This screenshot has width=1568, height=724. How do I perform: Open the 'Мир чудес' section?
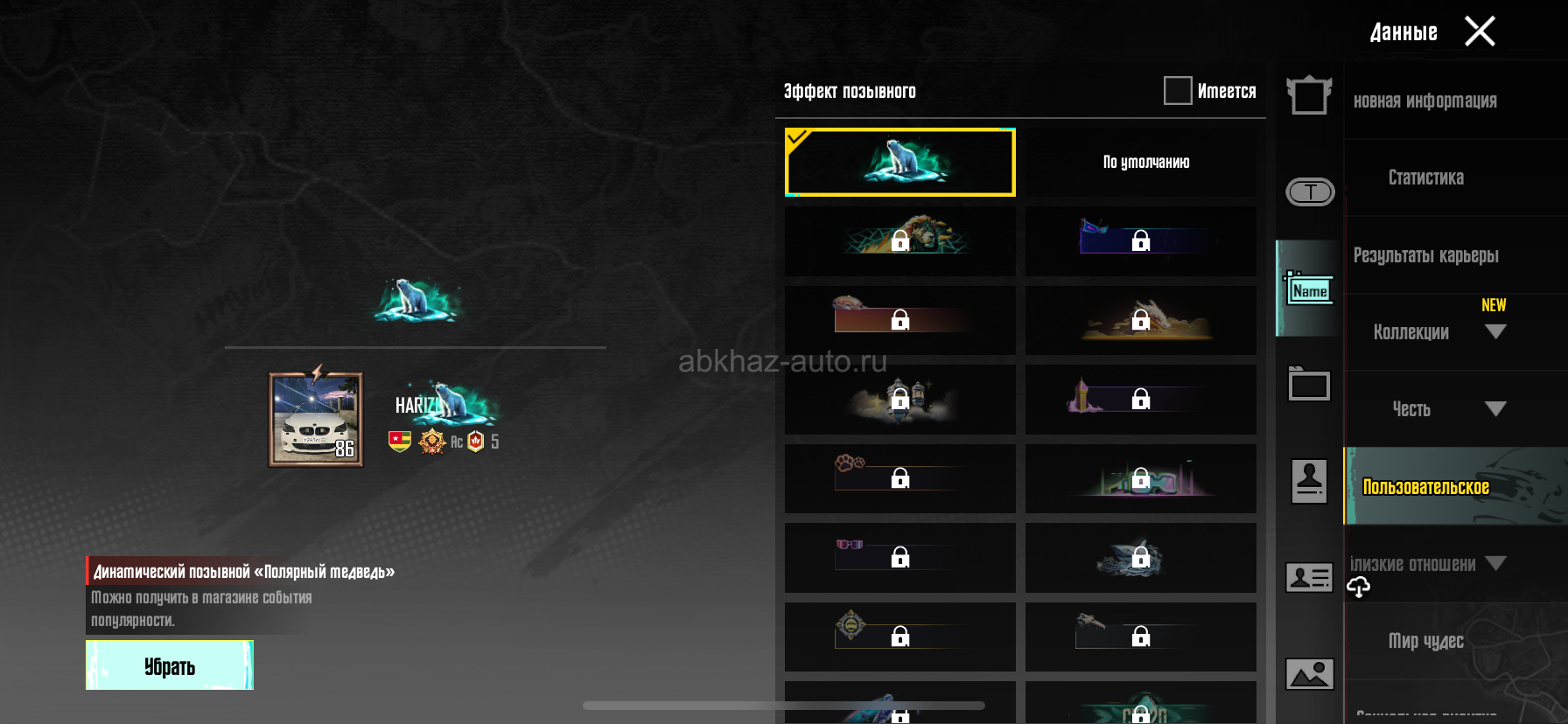tap(1425, 641)
